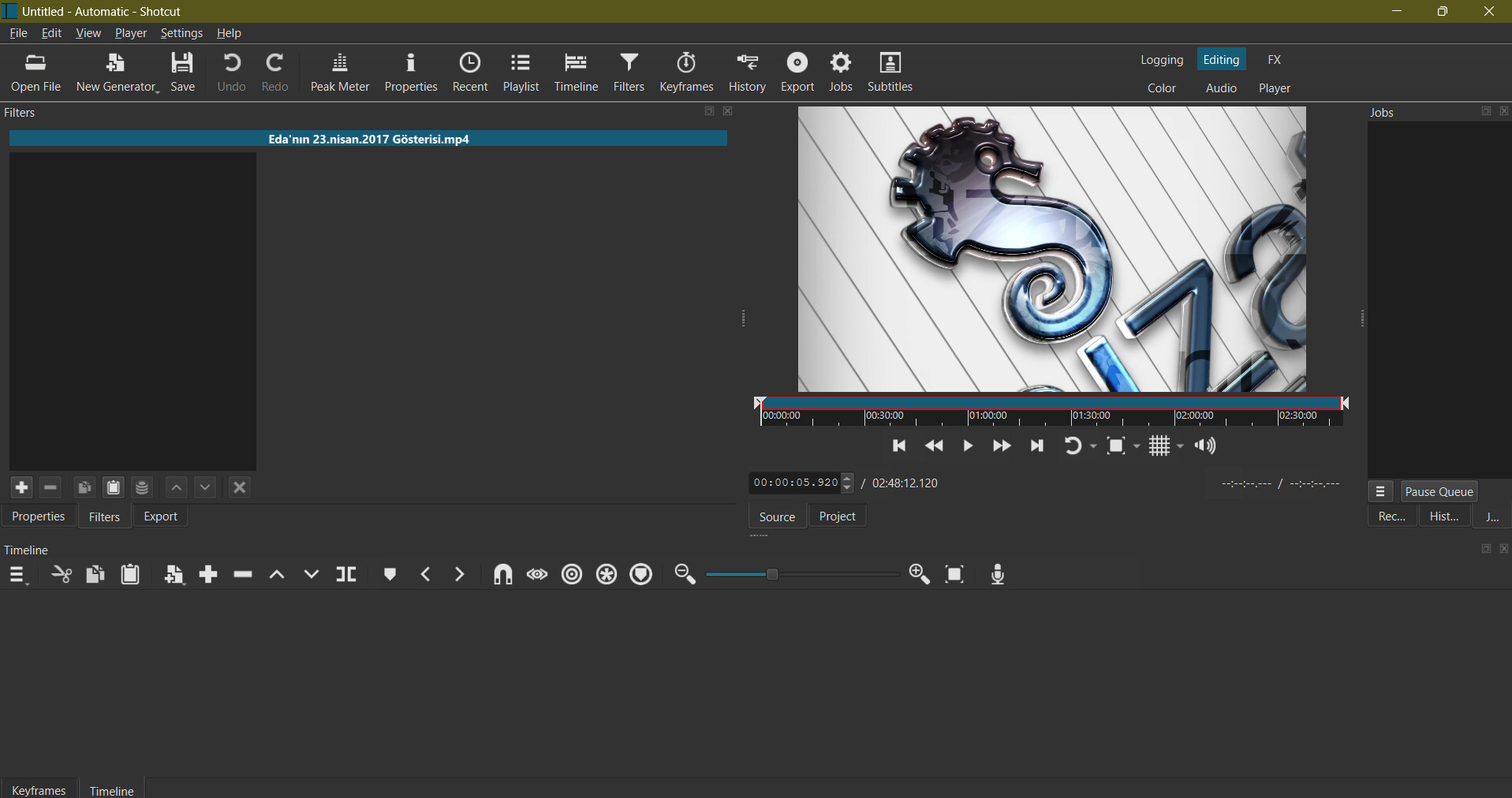The image size is (1512, 798).
Task: Open the Keyframes panel from toolbar
Action: tap(685, 73)
